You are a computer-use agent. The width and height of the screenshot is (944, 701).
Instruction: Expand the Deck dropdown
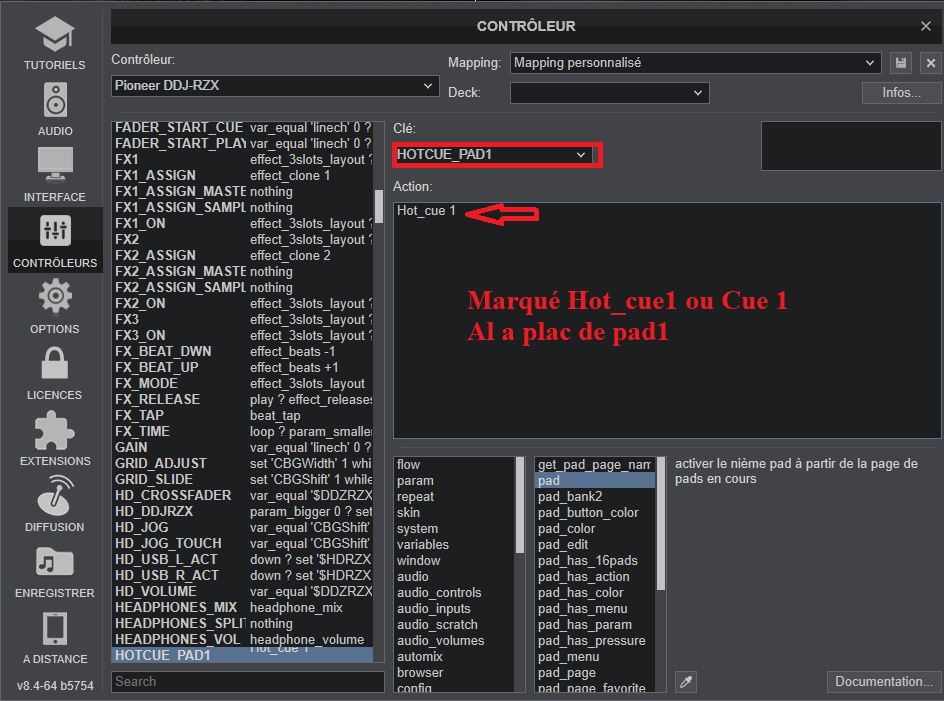coord(609,93)
